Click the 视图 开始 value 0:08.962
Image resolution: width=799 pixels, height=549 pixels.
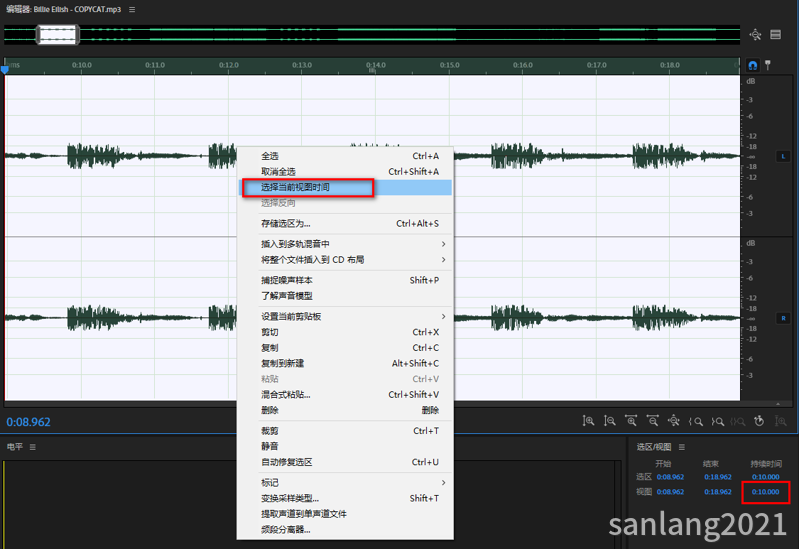tap(670, 492)
